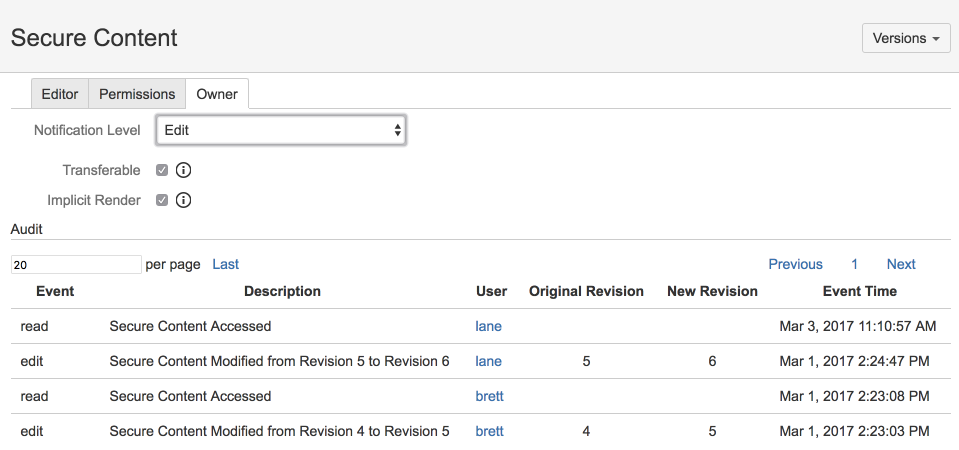Open the Notification Level dropdown
Screen dimensions: 959x450
tap(281, 130)
